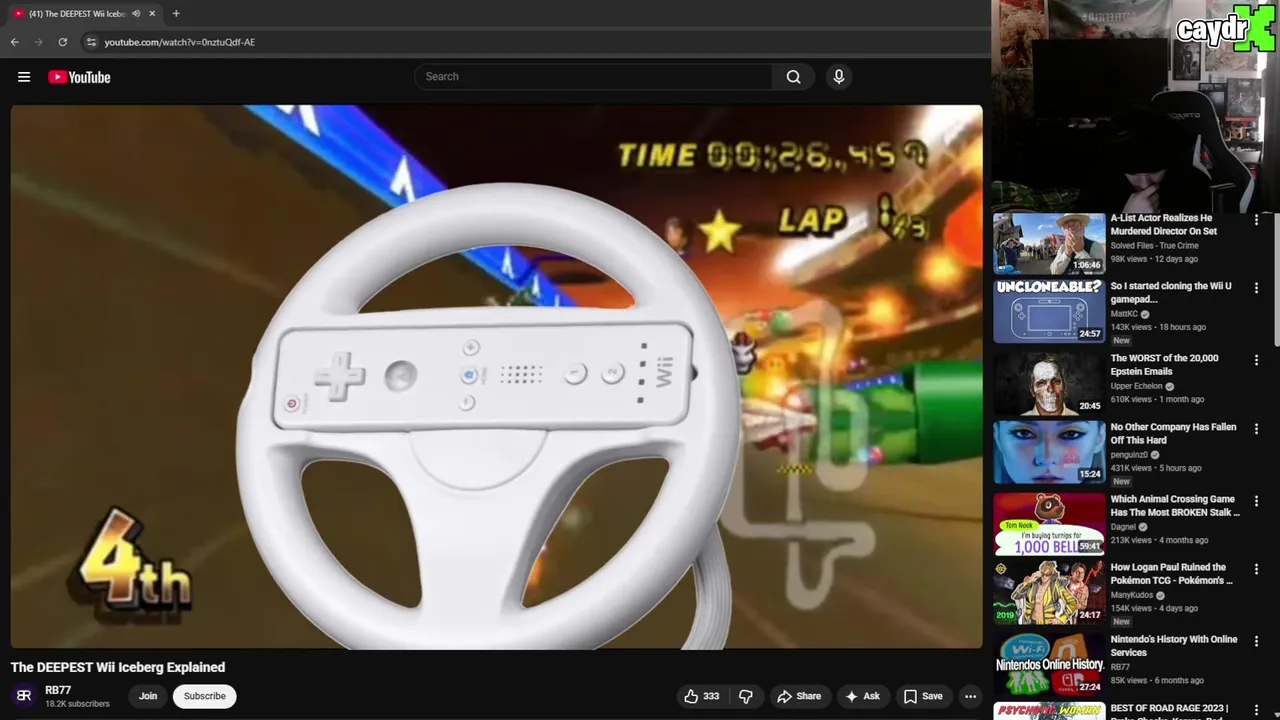Open RB77 channel avatar
The height and width of the screenshot is (720, 1280).
[24, 696]
